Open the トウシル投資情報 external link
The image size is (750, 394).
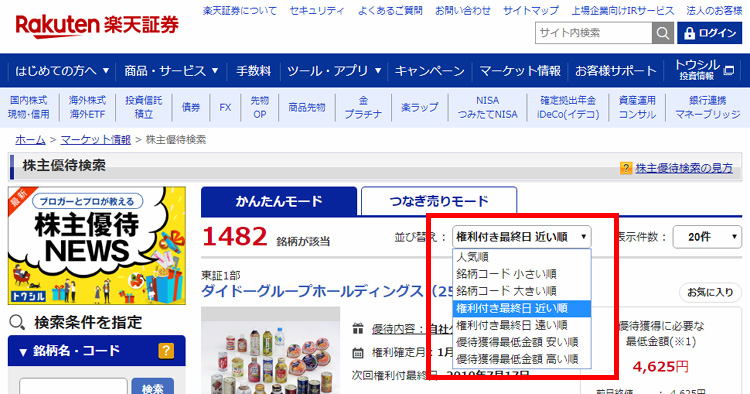[704, 70]
